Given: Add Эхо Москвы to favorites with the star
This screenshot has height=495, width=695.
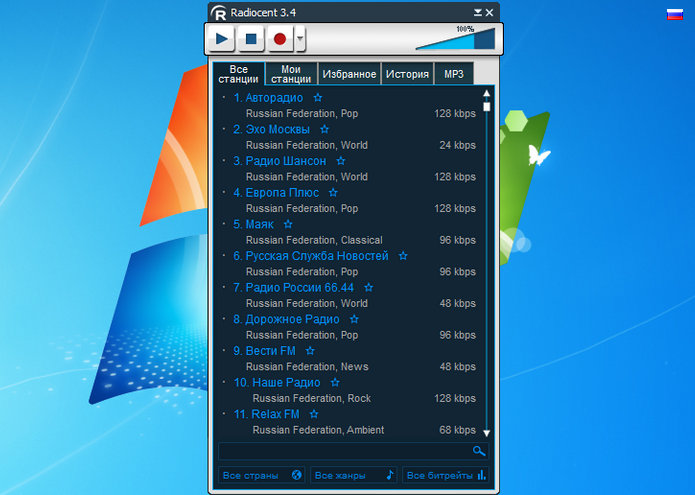Looking at the screenshot, I should pyautogui.click(x=324, y=129).
